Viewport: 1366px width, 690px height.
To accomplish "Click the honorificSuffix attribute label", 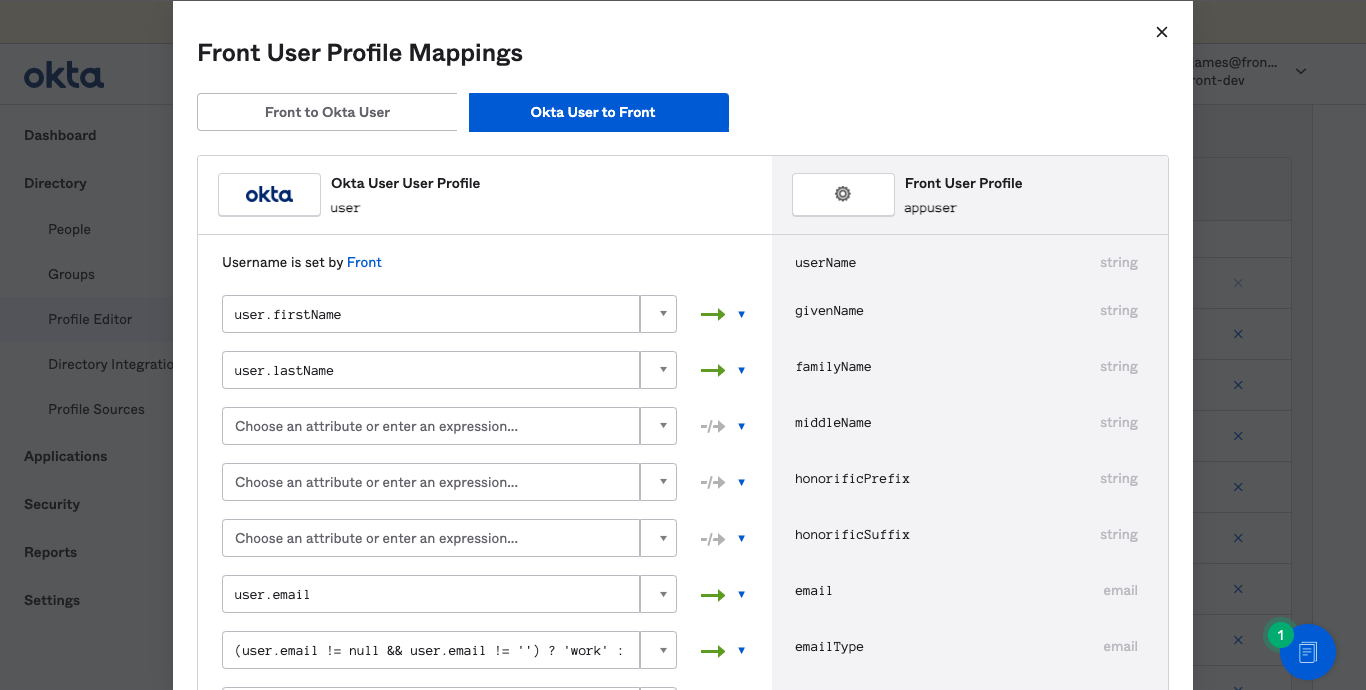I will click(x=852, y=534).
